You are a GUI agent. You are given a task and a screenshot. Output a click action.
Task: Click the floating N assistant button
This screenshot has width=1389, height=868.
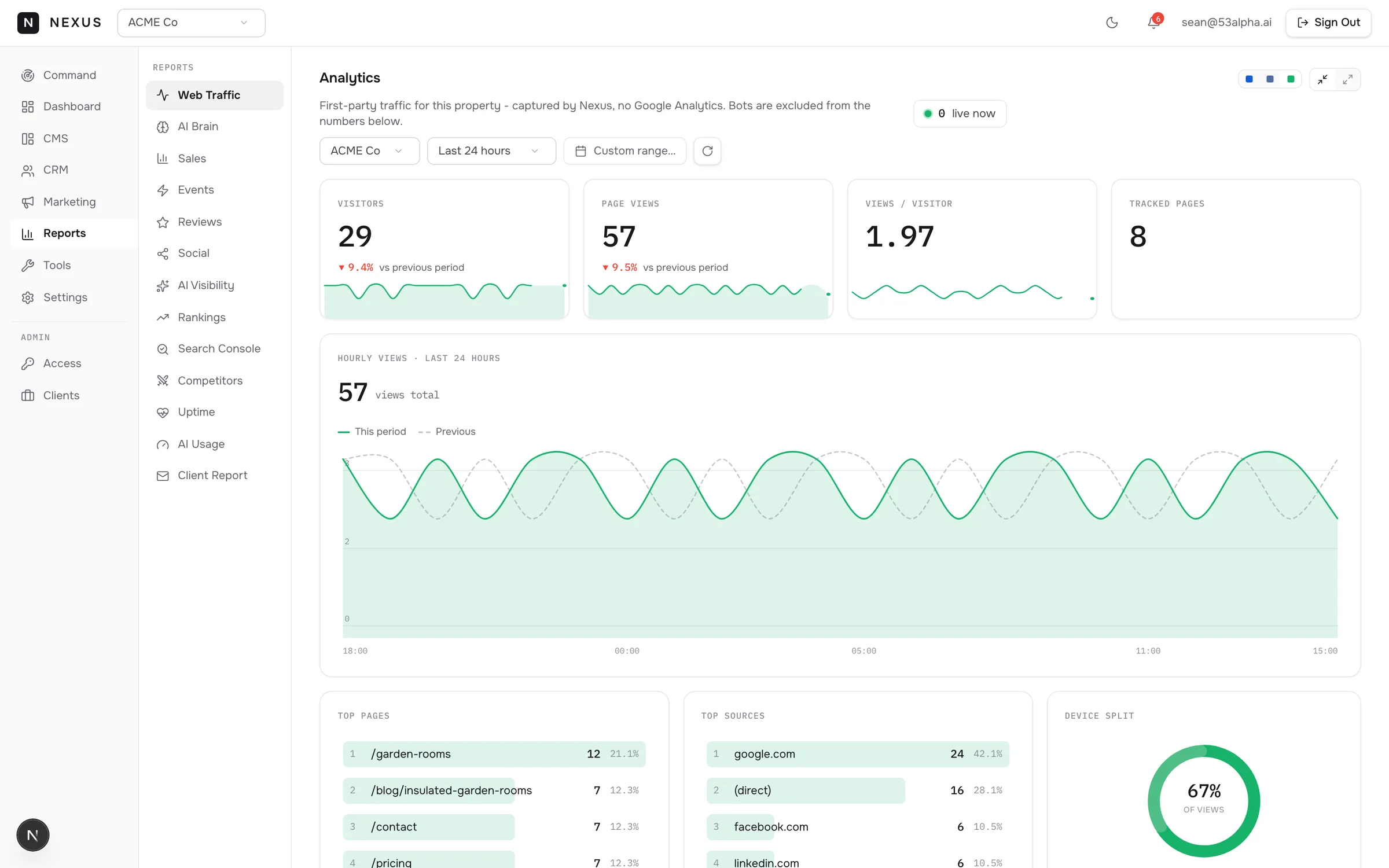pyautogui.click(x=33, y=835)
